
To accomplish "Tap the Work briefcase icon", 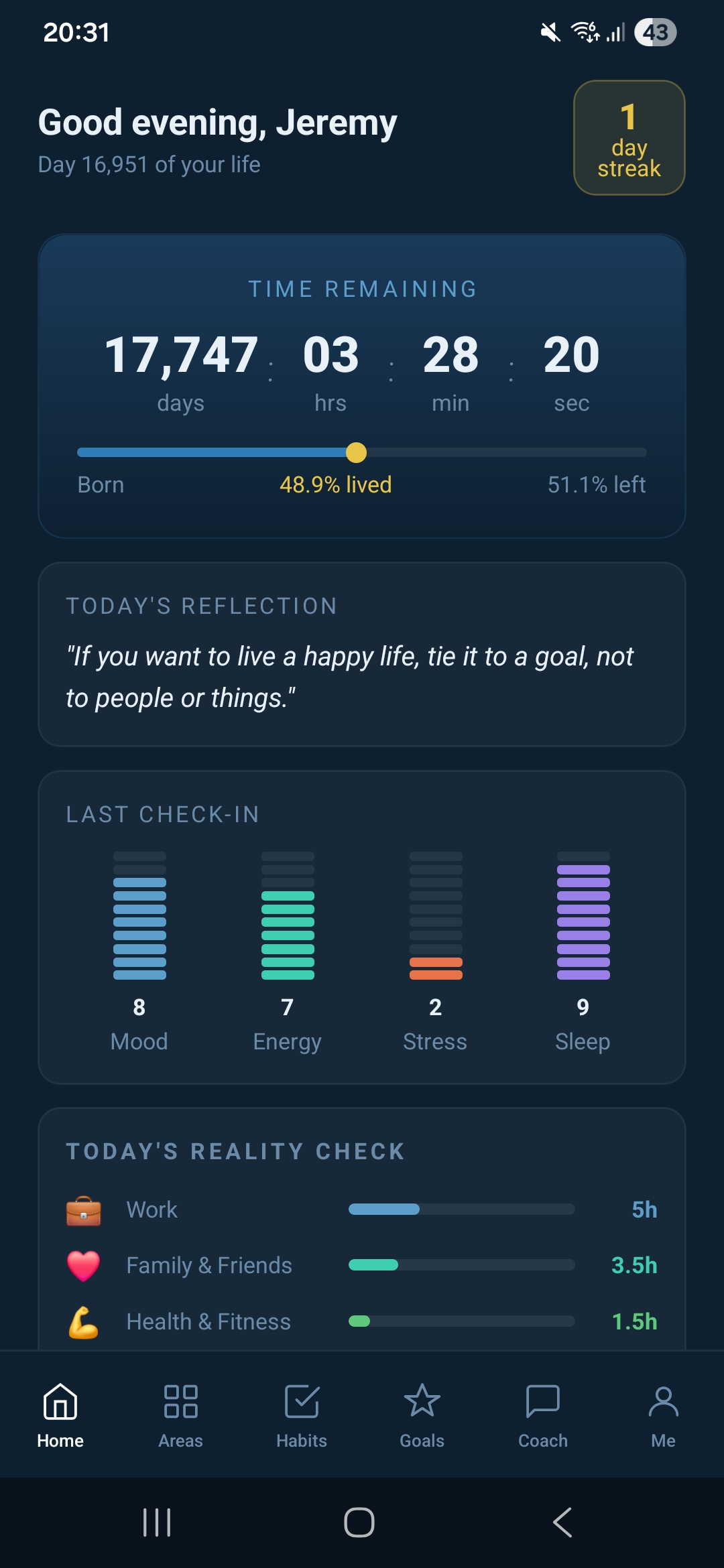I will [x=84, y=1210].
